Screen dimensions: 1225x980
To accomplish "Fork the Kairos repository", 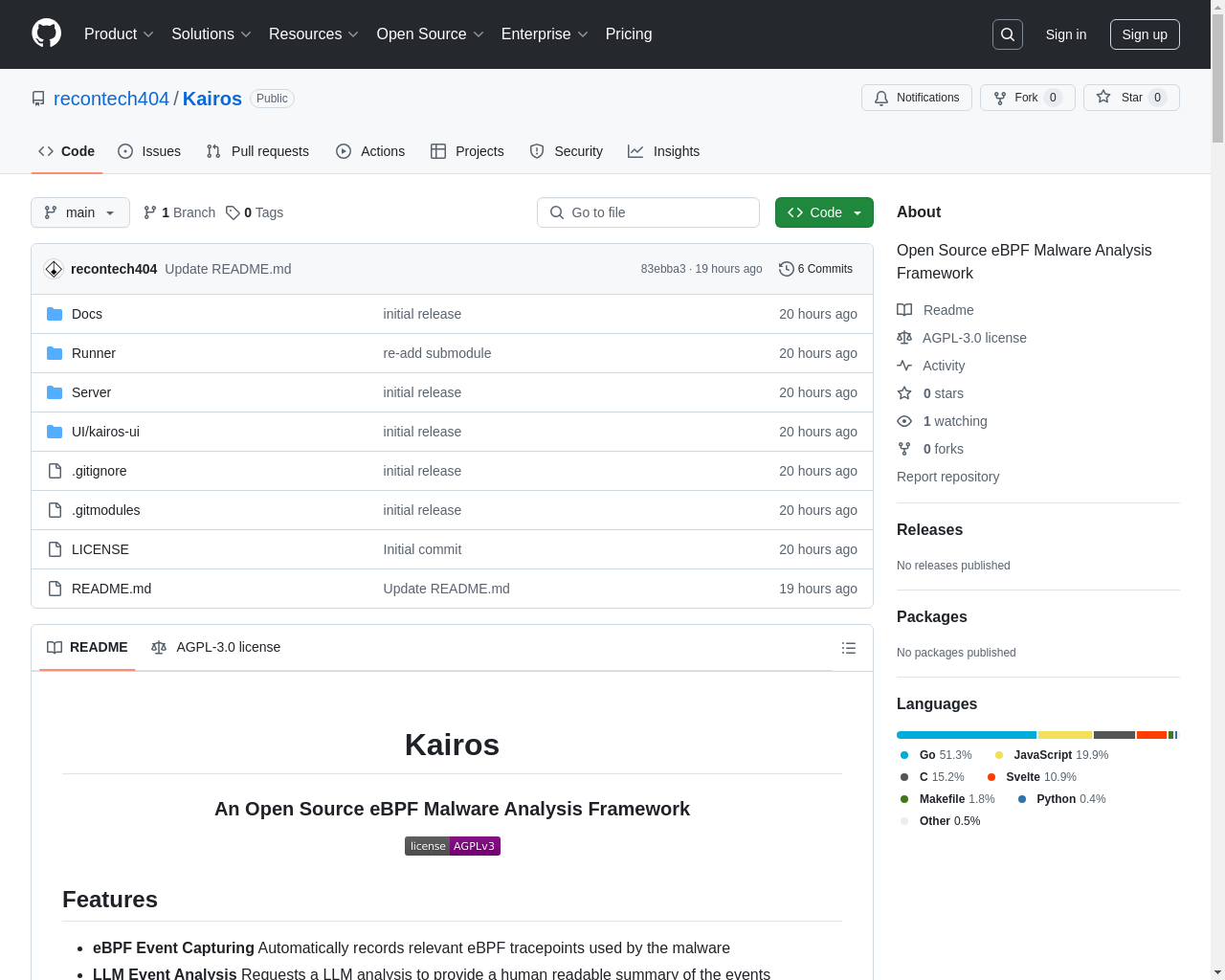I will click(1028, 98).
